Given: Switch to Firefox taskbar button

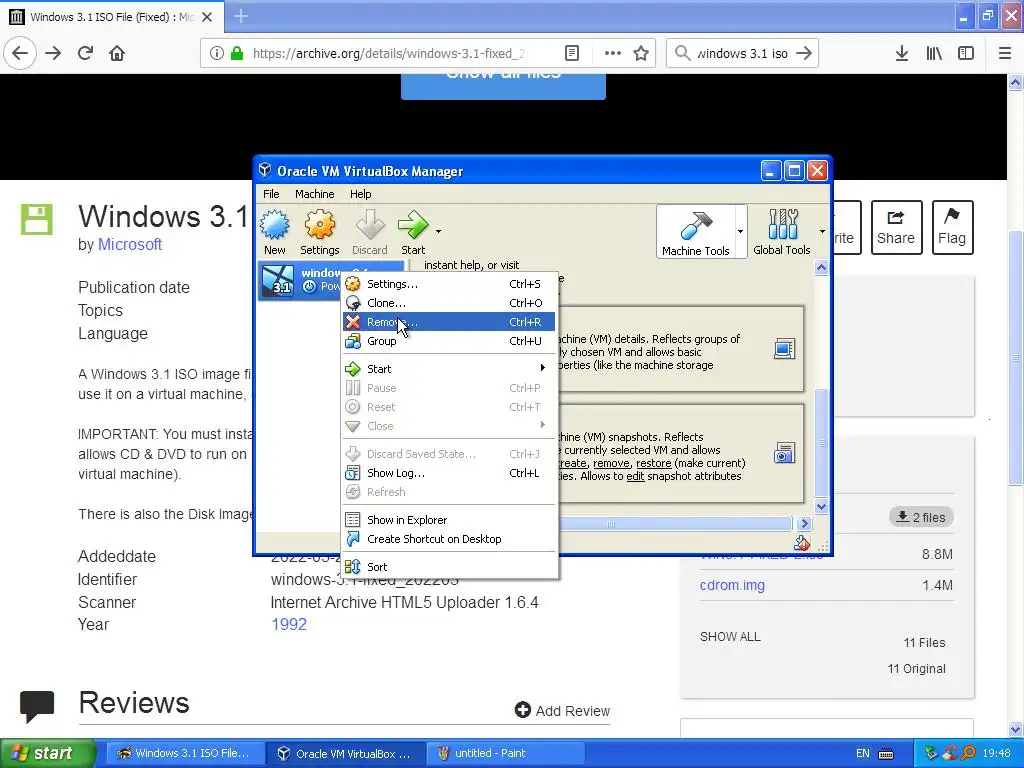Looking at the screenshot, I should (x=185, y=754).
